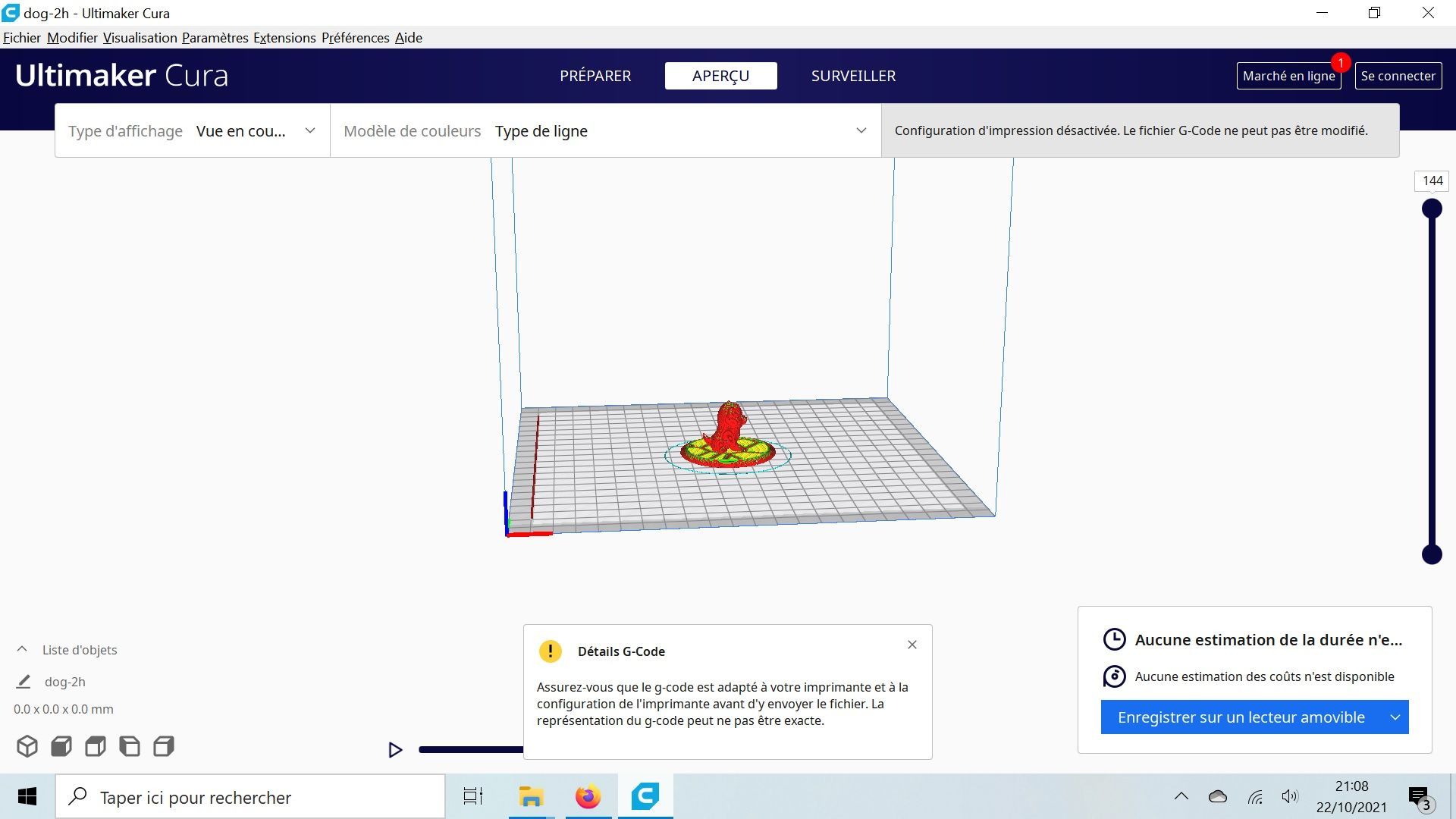Click the Windows taskbar search box

click(x=250, y=797)
